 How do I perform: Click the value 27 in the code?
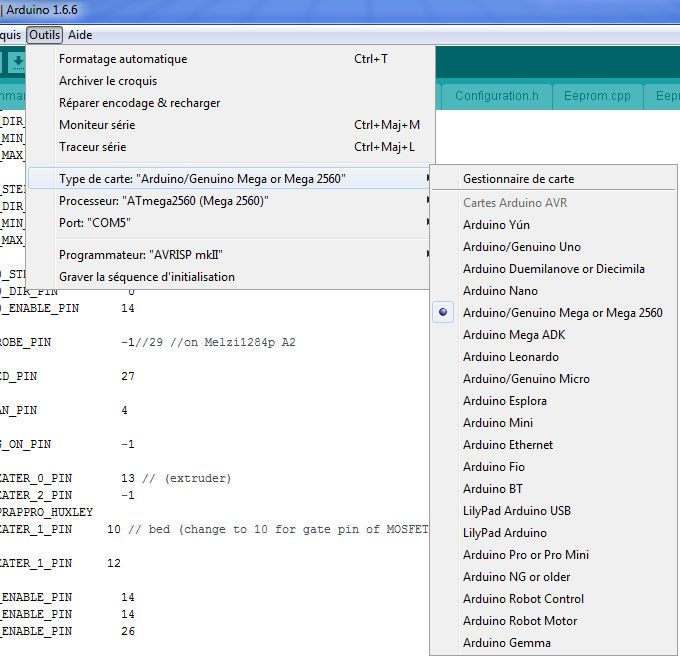pos(128,376)
